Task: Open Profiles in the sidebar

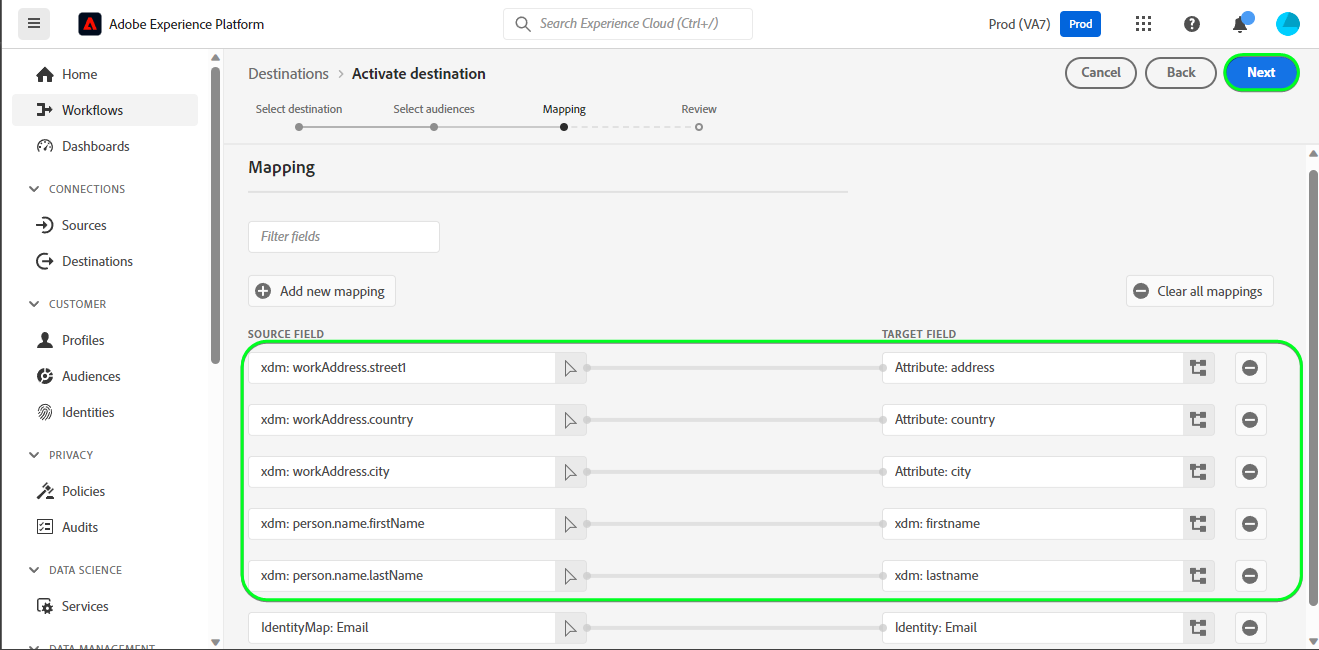Action: coord(105,340)
